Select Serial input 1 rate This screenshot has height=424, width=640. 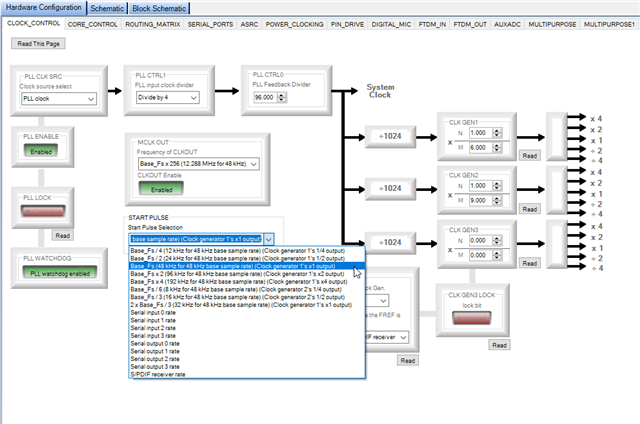coord(247,320)
